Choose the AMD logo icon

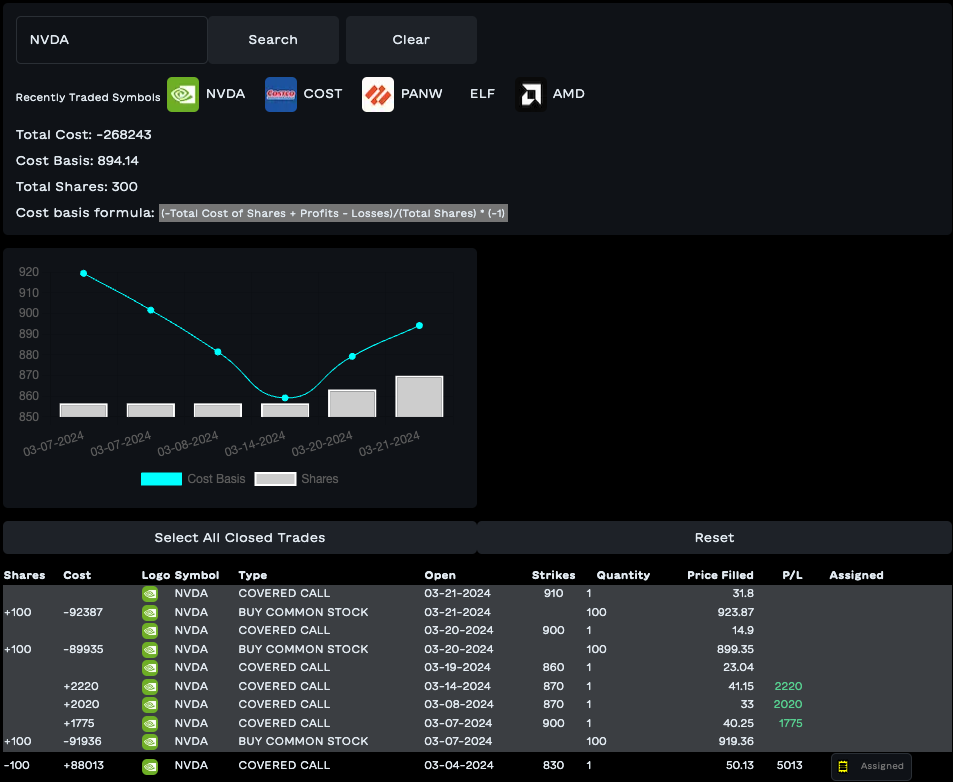[531, 94]
